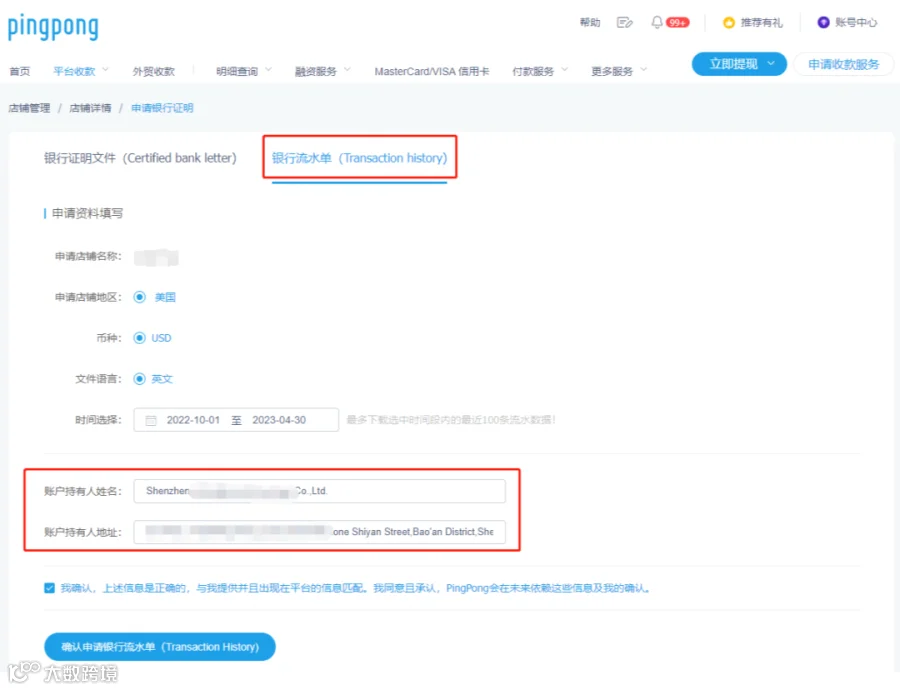Select the 美国 store region radio button
The width and height of the screenshot is (900, 690).
139,297
